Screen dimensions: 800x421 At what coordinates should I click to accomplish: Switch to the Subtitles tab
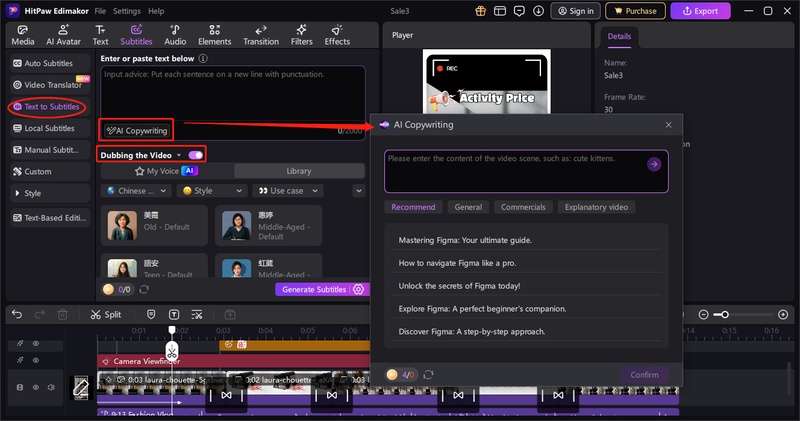click(x=136, y=35)
